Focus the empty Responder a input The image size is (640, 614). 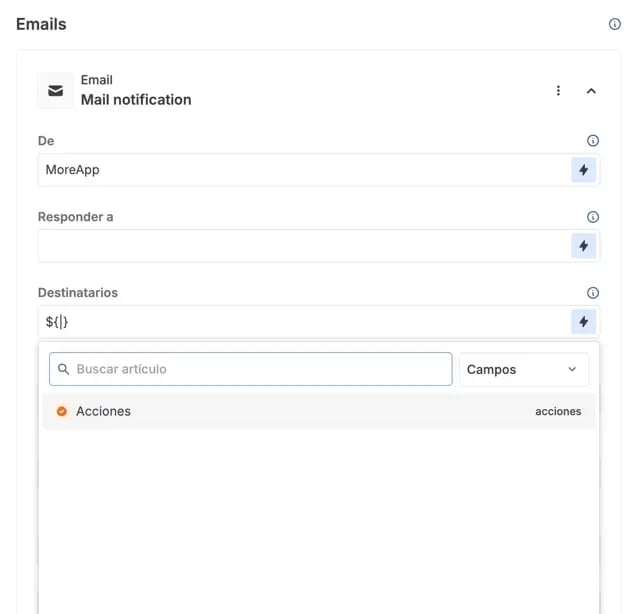coord(300,246)
